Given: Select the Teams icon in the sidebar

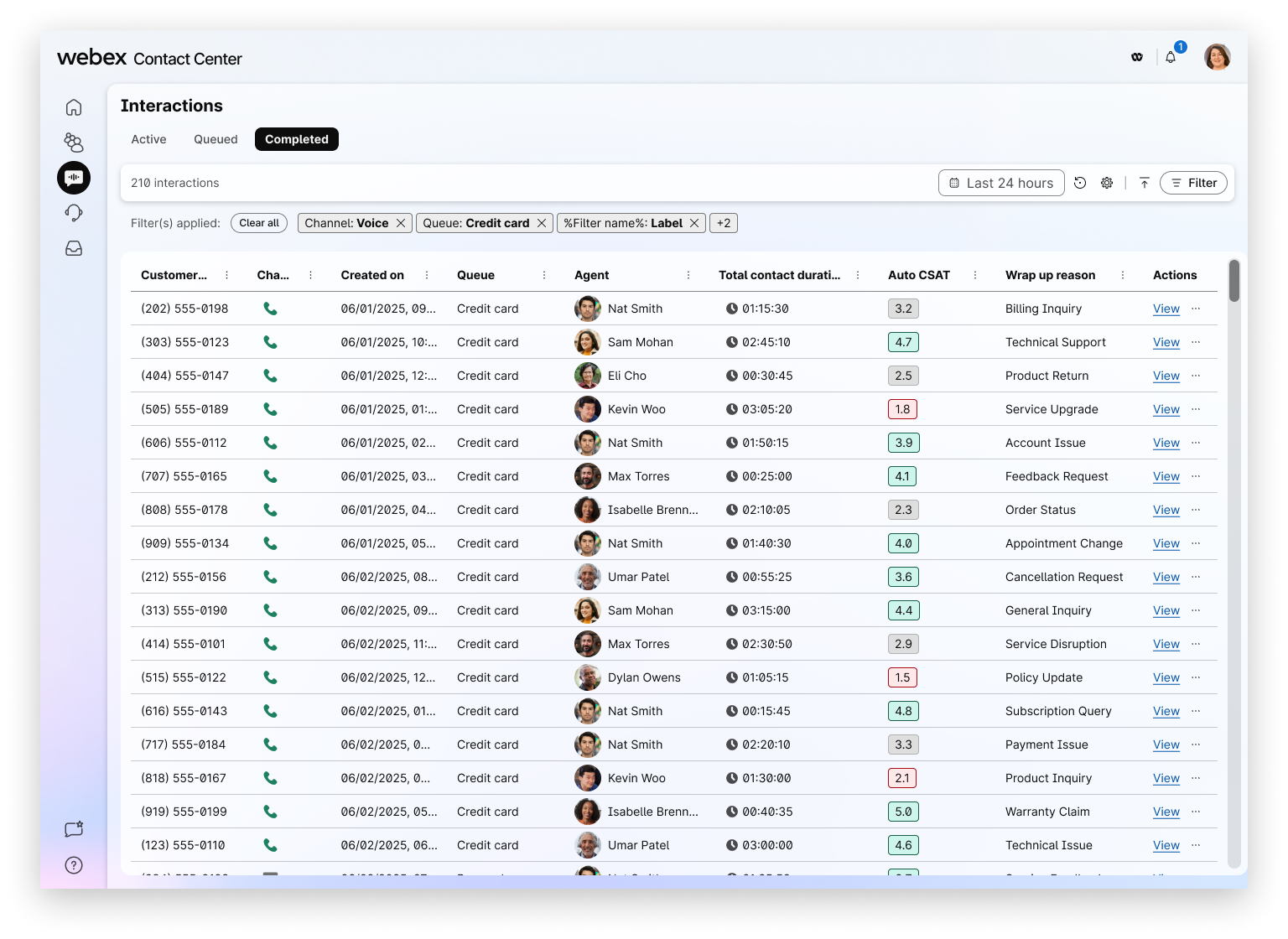Looking at the screenshot, I should tap(74, 143).
